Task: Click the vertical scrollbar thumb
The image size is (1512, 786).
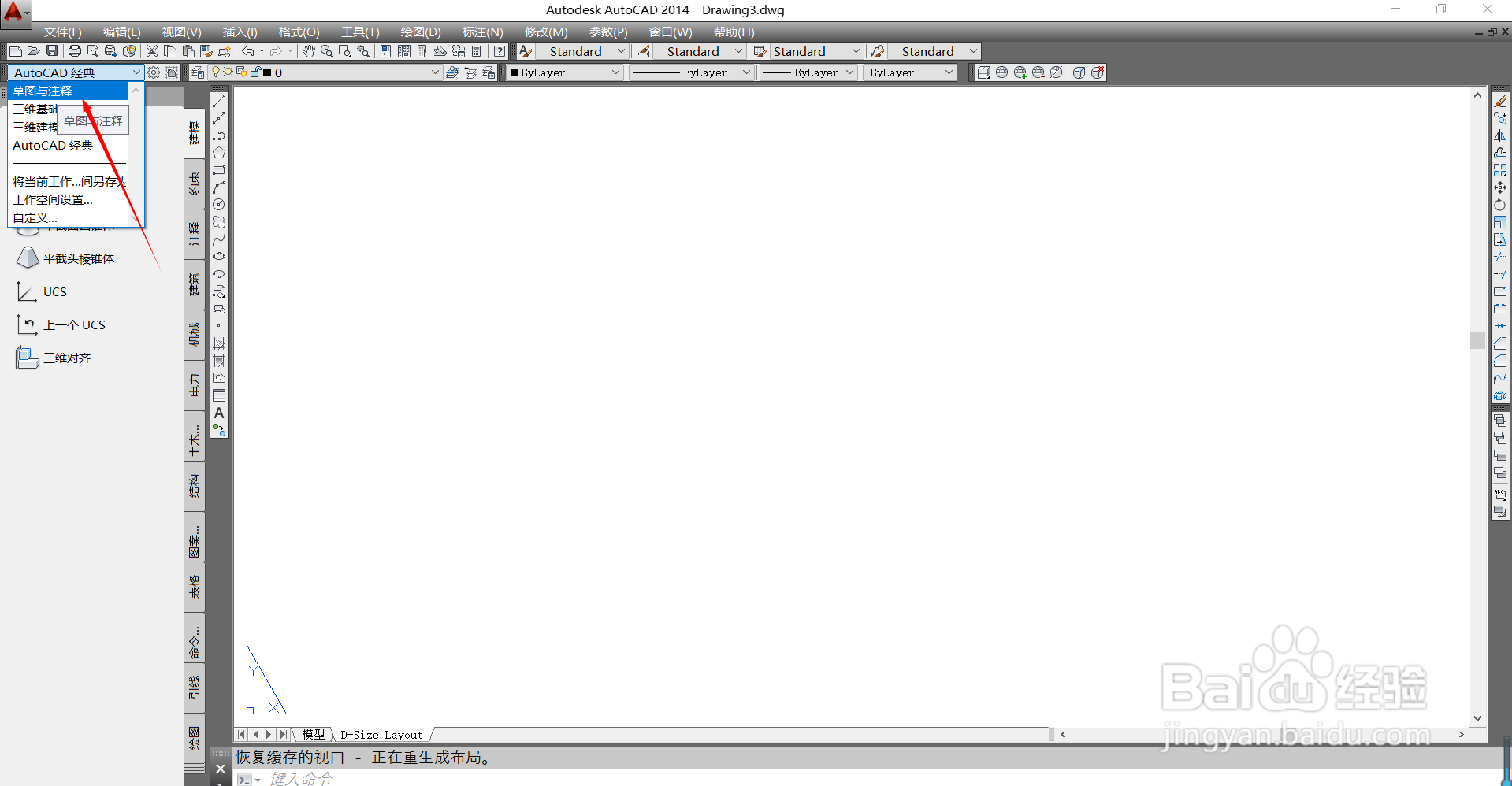Action: tap(1477, 340)
